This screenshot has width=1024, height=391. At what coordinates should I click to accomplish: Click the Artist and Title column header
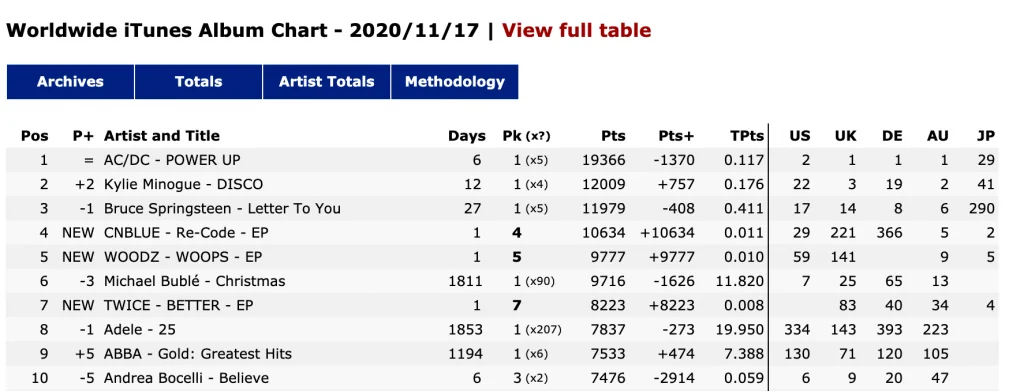tap(162, 136)
